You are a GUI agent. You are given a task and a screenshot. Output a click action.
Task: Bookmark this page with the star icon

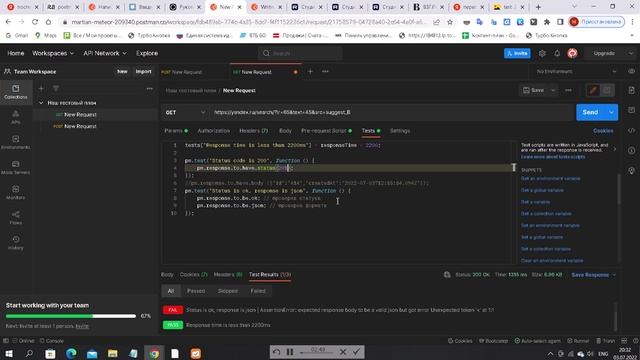450,22
